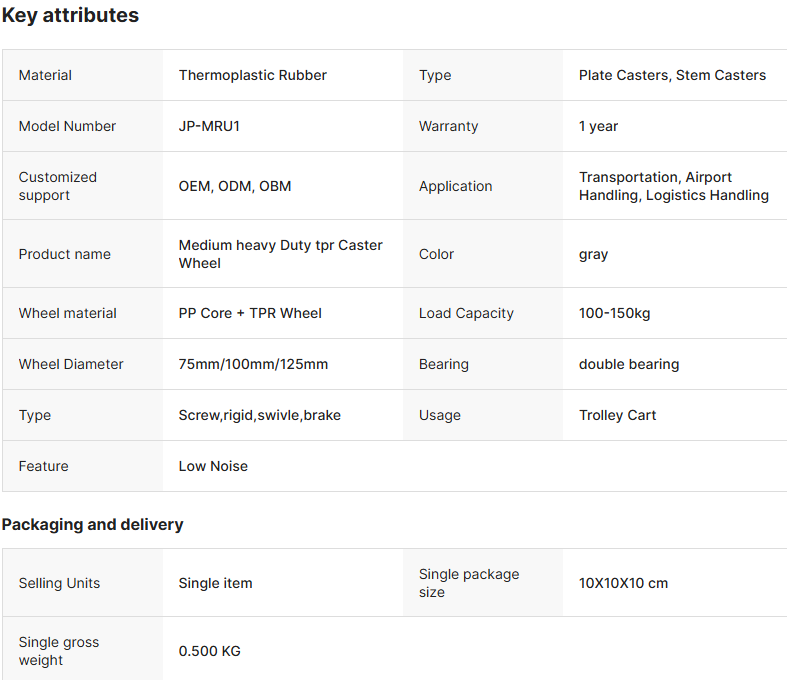The height and width of the screenshot is (680, 787).
Task: Click the OEM, ODM, OBM value
Action: [x=235, y=186]
